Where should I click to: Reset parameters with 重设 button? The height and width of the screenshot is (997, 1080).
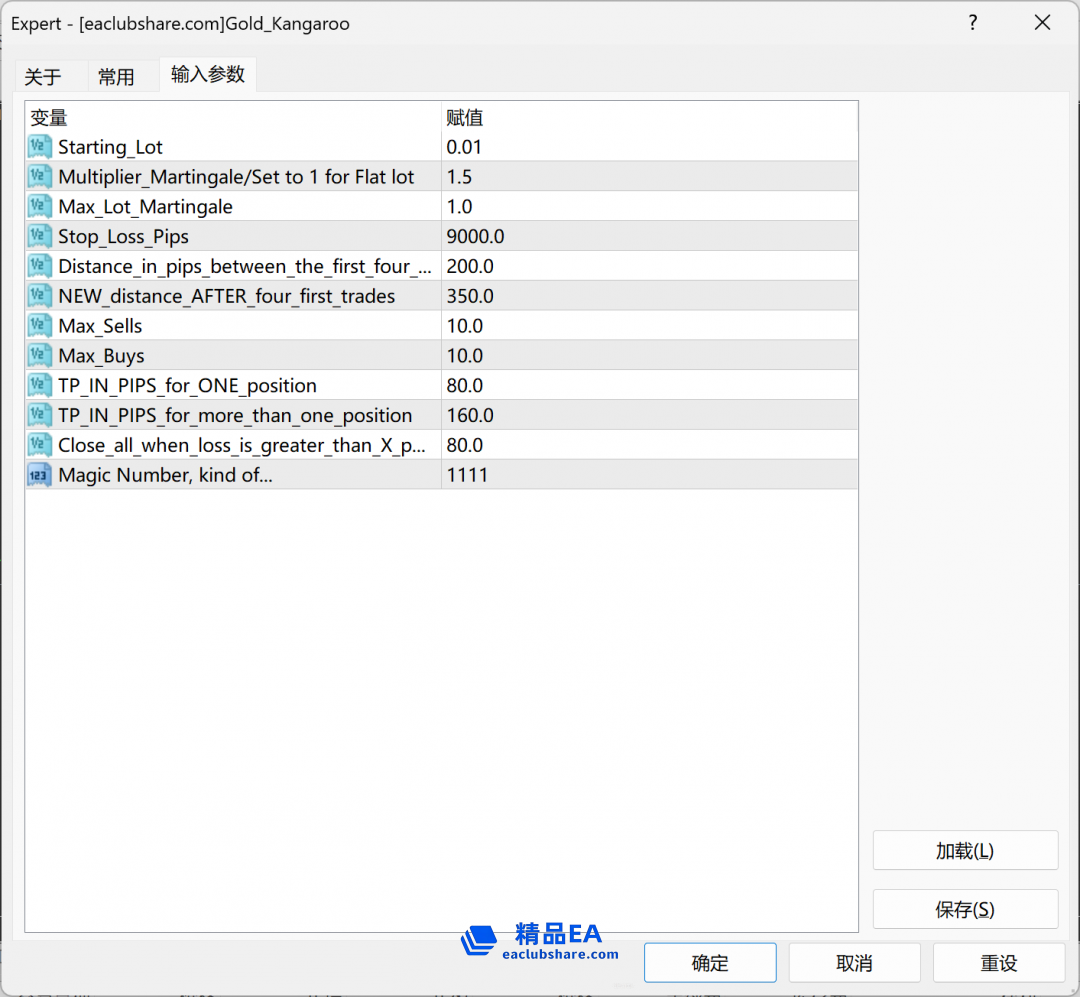click(x=998, y=963)
